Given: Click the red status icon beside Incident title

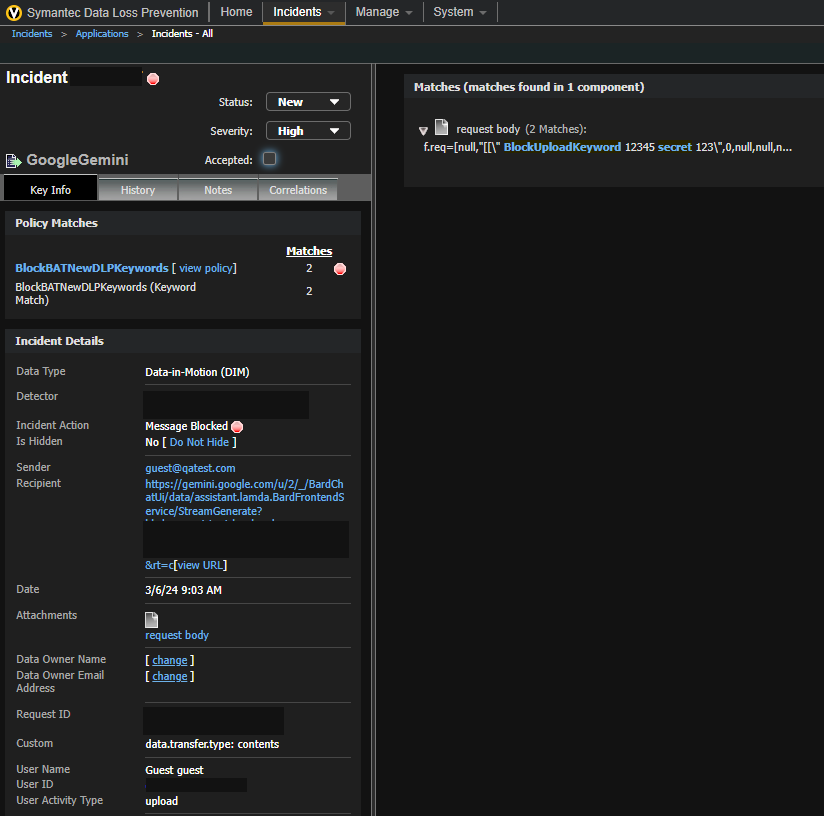Looking at the screenshot, I should pos(153,79).
